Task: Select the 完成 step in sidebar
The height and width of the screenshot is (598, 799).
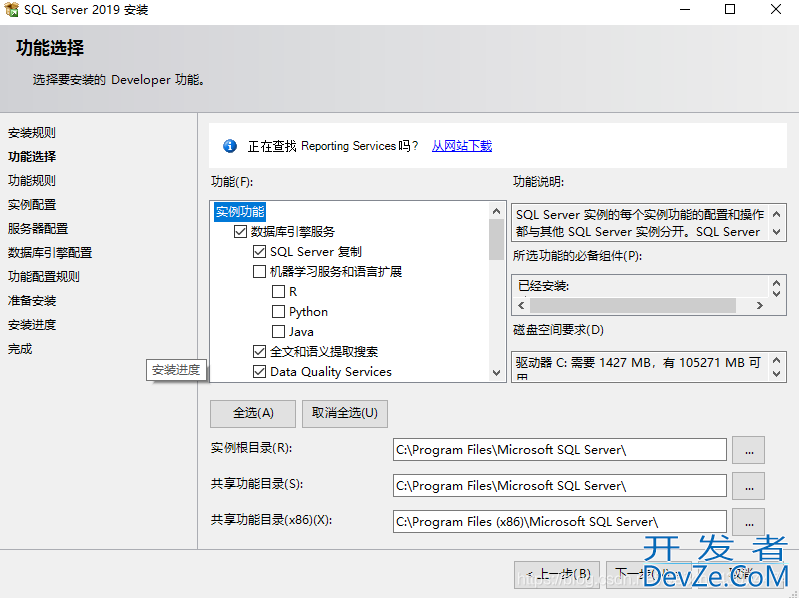Action: click(x=20, y=348)
